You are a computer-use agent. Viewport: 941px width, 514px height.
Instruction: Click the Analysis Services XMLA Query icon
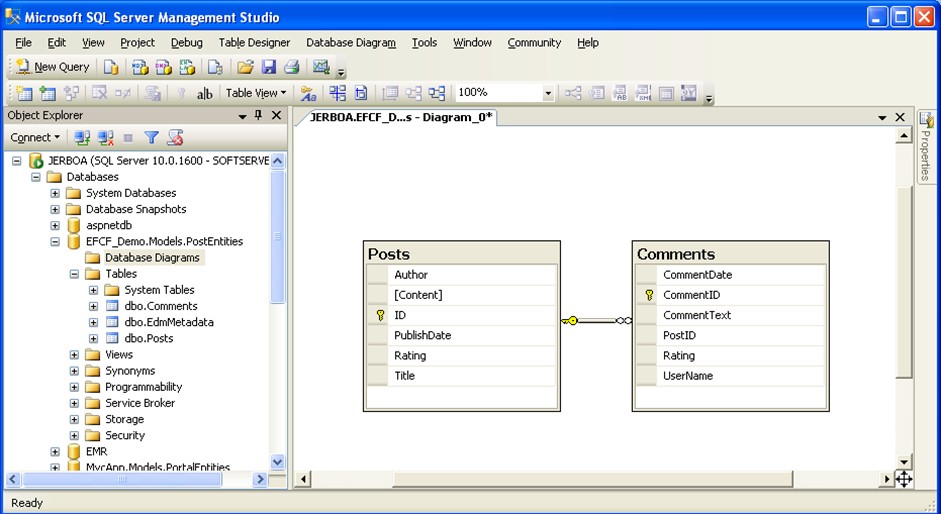[187, 67]
